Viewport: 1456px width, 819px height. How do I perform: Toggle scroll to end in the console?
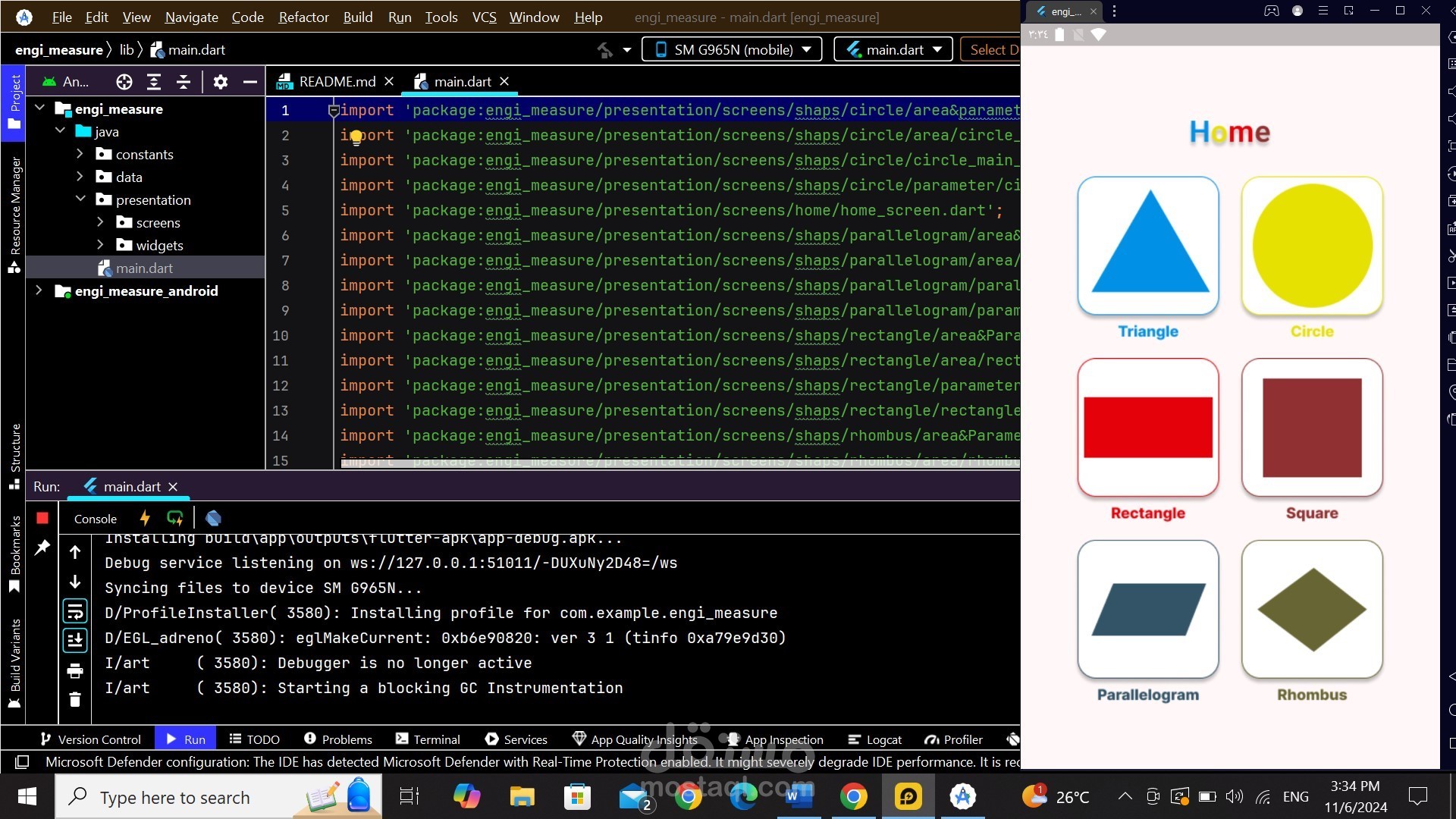click(74, 641)
